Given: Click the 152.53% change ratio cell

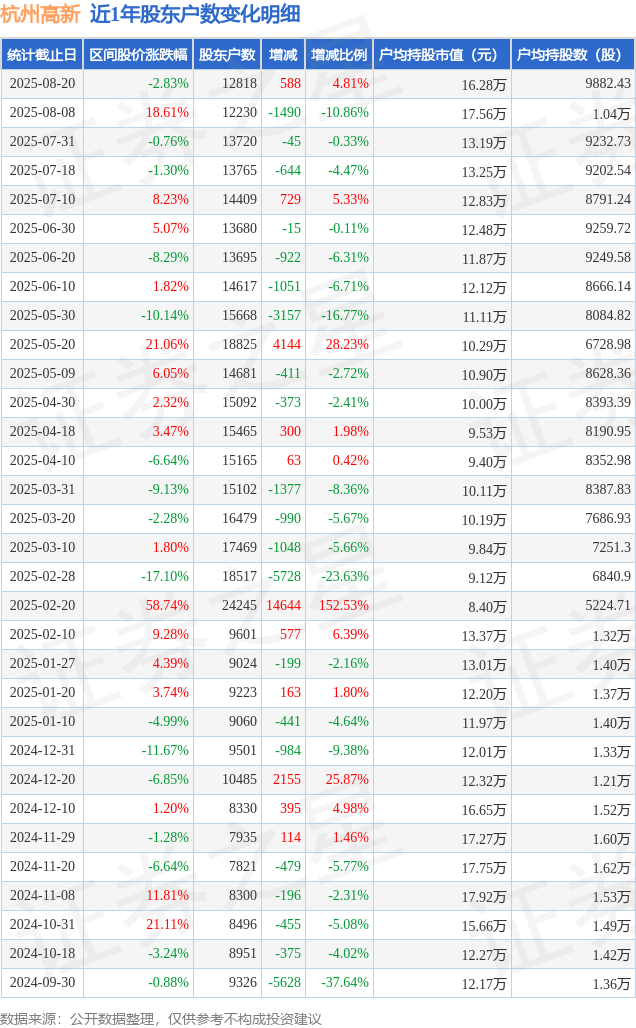Looking at the screenshot, I should [344, 606].
